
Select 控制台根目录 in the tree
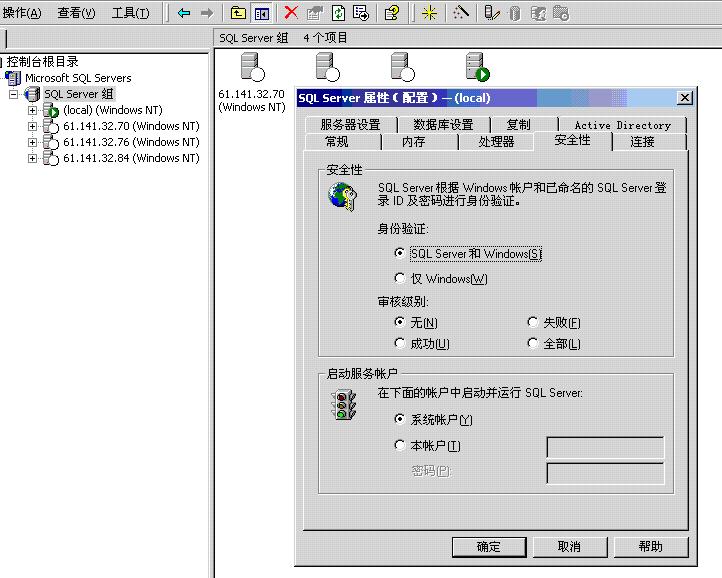pos(42,62)
